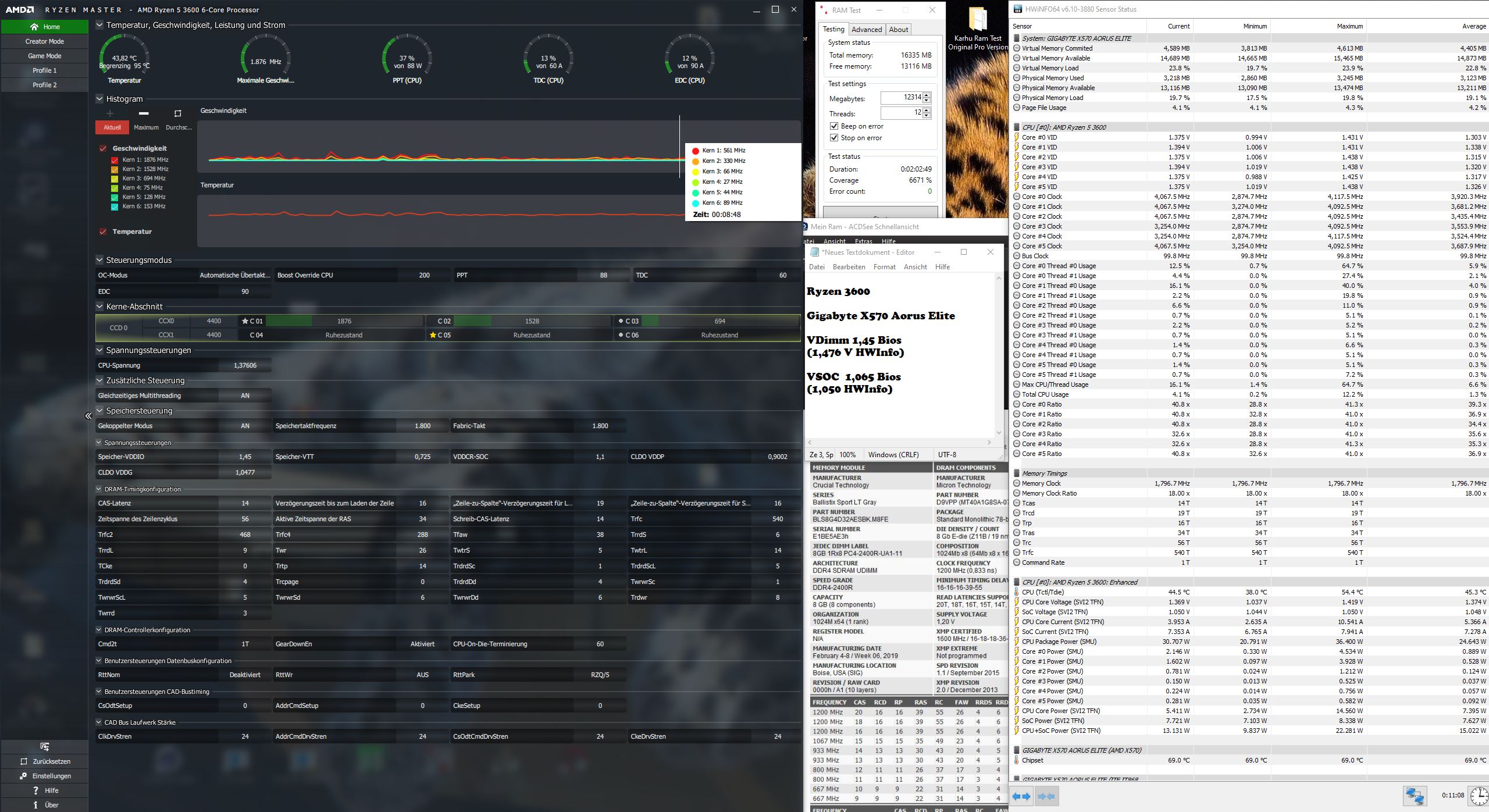Screen dimensions: 1489x812
Task: Collapse Ryzen Master sidebar with double chevron
Action: 88,416
